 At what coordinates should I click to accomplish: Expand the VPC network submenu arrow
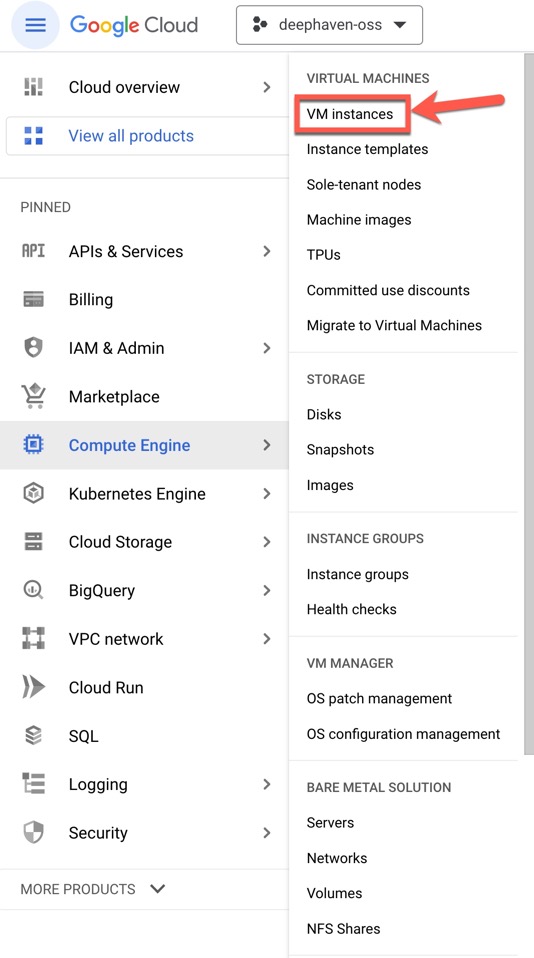pos(266,638)
